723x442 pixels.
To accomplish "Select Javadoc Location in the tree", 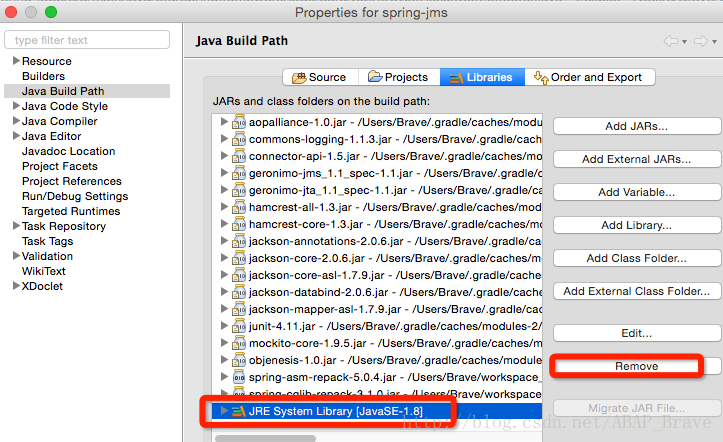I will (68, 151).
